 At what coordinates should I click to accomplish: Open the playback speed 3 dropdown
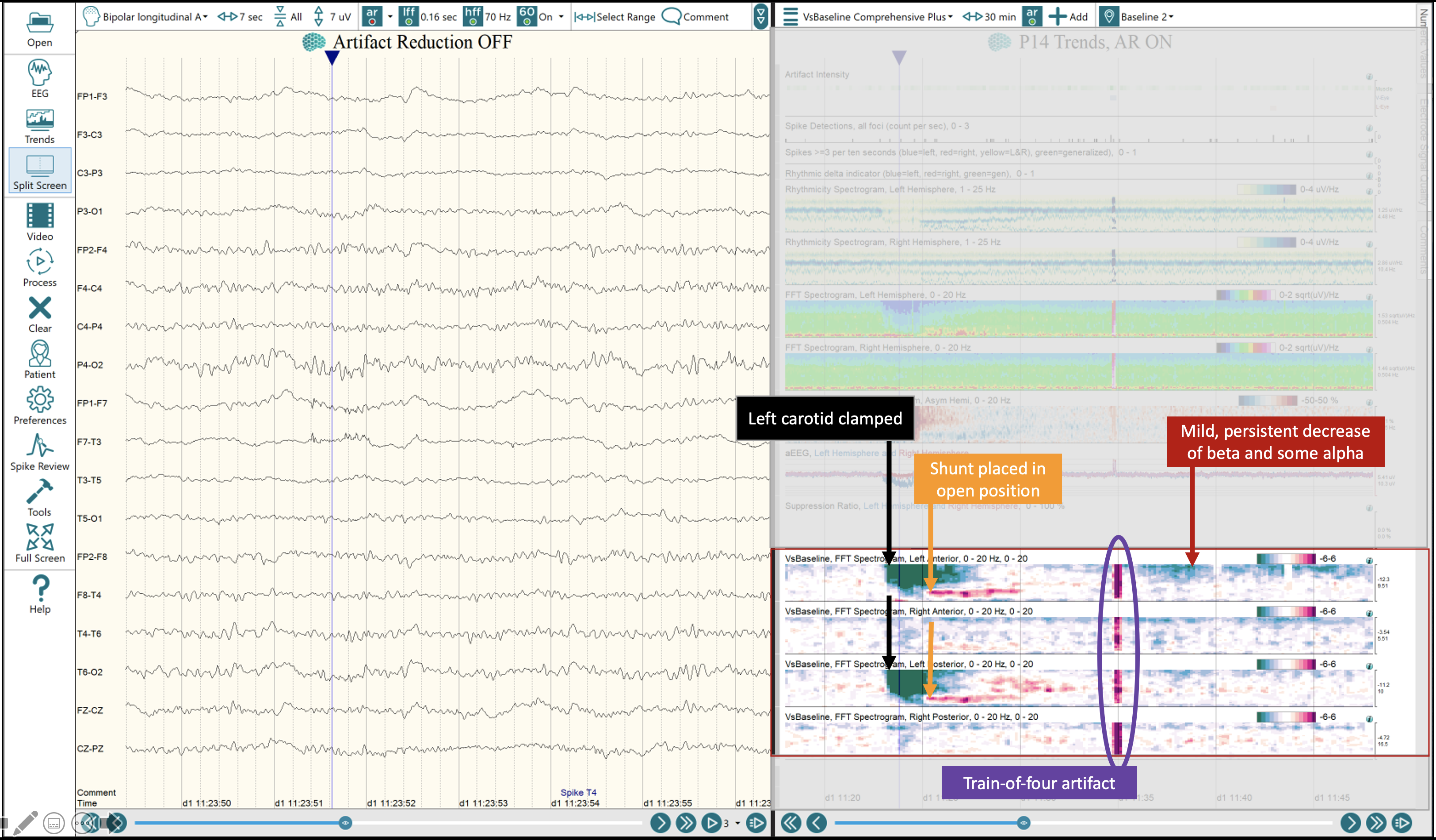point(732,823)
